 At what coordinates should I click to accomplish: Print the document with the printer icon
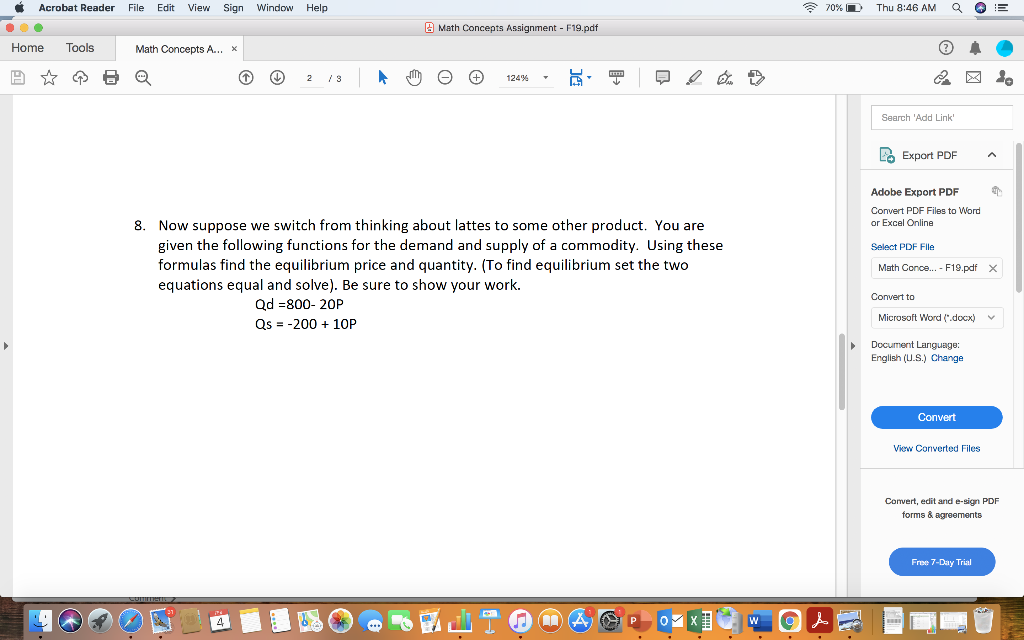point(109,77)
